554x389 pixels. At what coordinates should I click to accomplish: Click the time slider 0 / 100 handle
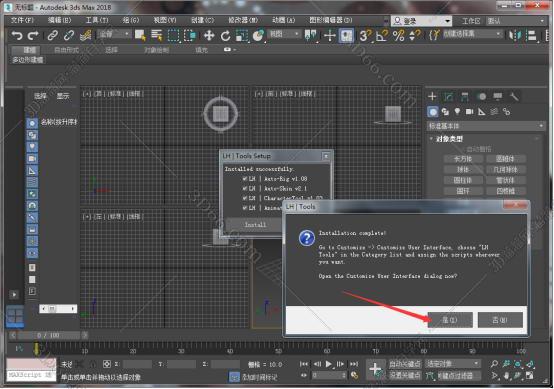click(49, 335)
